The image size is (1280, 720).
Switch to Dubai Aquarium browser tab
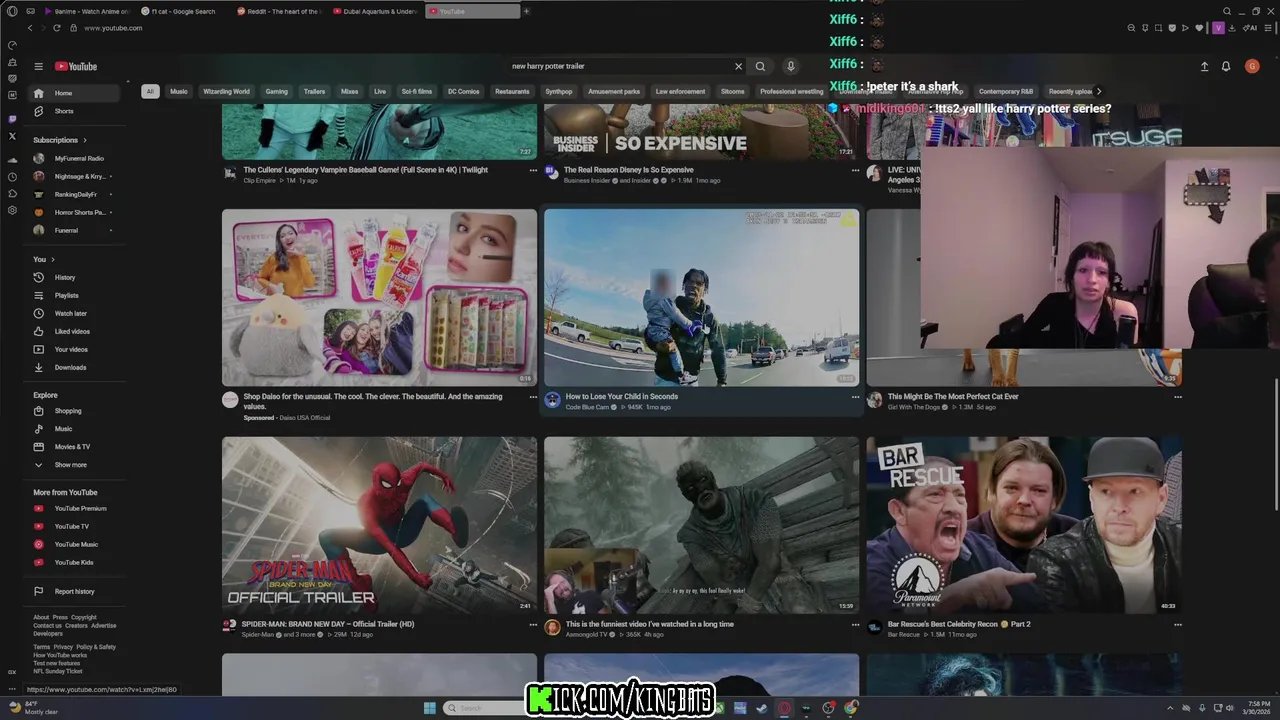tap(377, 11)
